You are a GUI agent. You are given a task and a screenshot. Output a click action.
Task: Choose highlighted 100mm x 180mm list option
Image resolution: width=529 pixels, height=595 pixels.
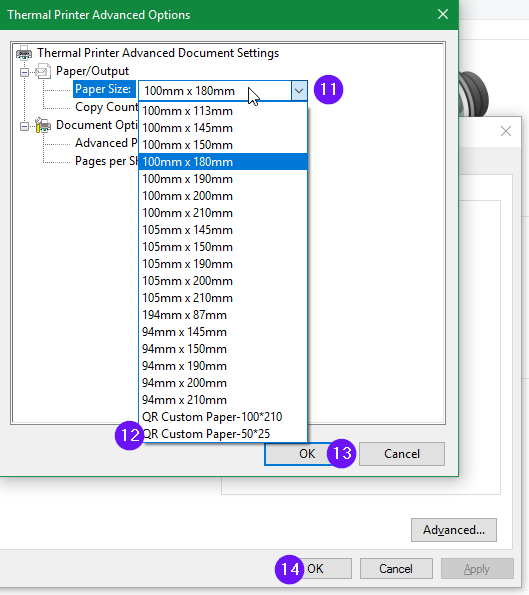pos(223,162)
